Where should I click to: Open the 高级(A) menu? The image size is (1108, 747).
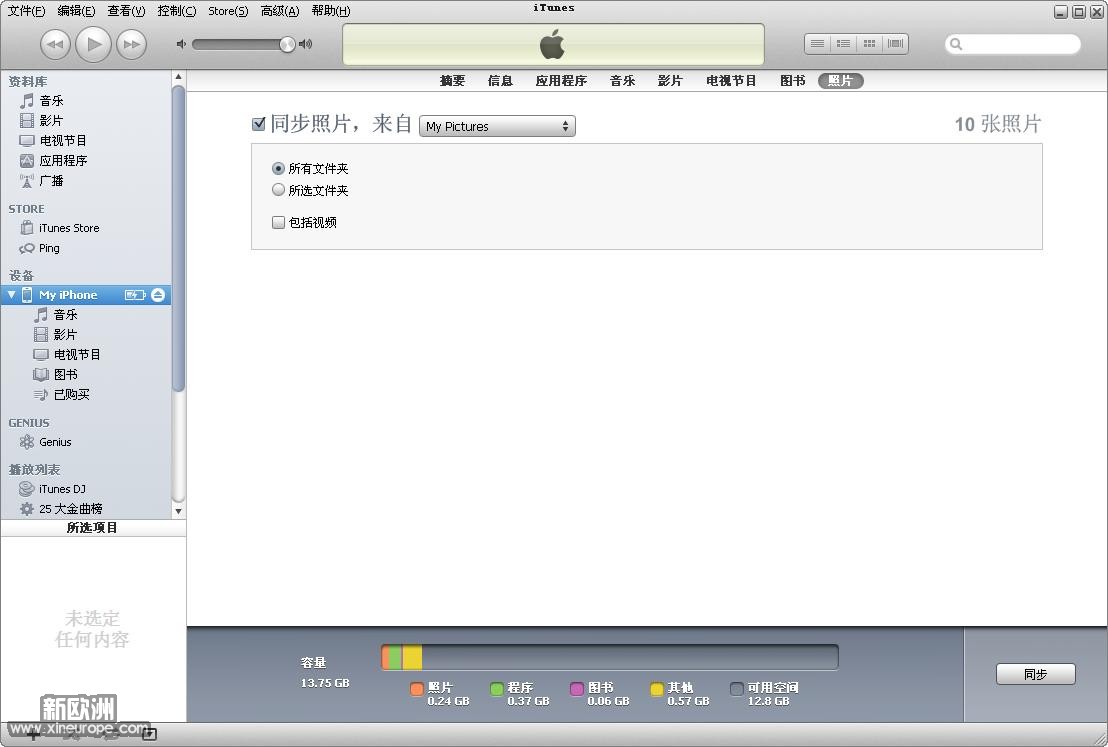point(280,11)
